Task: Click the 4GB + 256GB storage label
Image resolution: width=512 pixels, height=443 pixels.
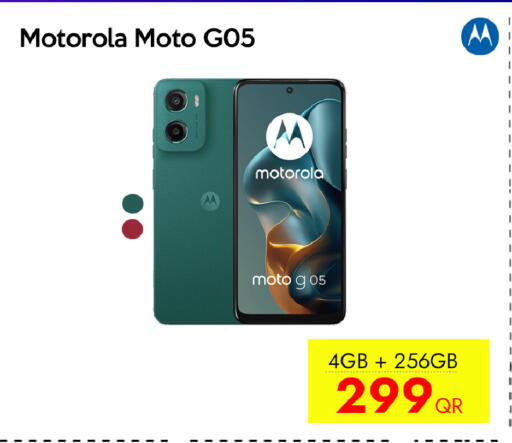Action: (x=393, y=361)
